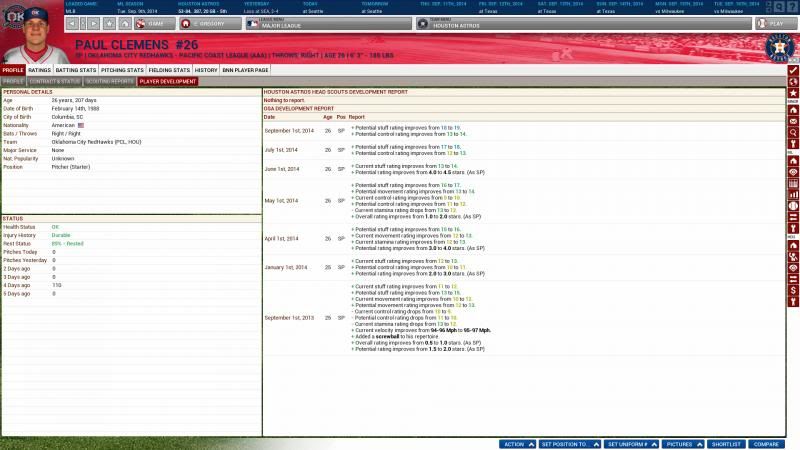Open the mail envelope icon in sidebar
The height and width of the screenshot is (450, 800).
(x=793, y=121)
